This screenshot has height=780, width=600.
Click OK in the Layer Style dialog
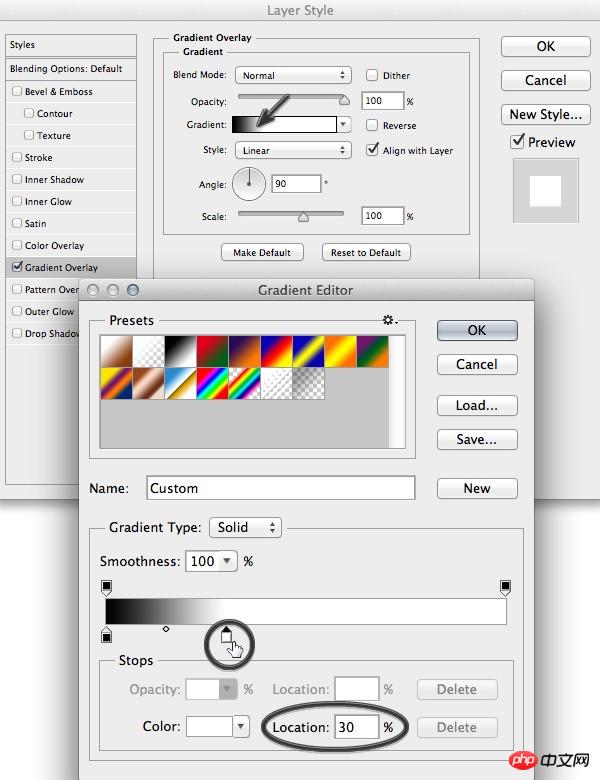pyautogui.click(x=546, y=46)
